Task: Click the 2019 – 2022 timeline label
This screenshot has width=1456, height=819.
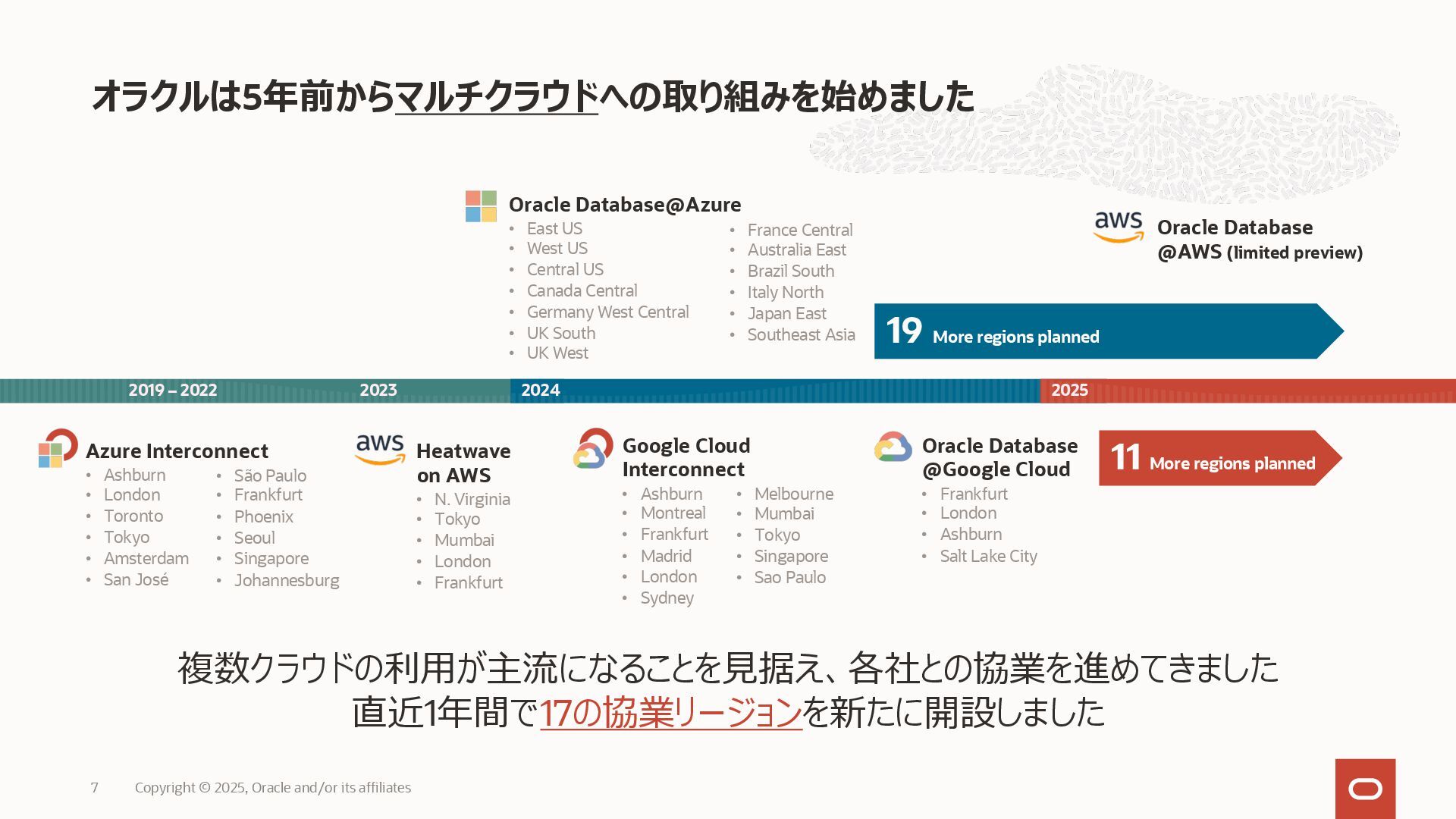Action: [x=173, y=391]
